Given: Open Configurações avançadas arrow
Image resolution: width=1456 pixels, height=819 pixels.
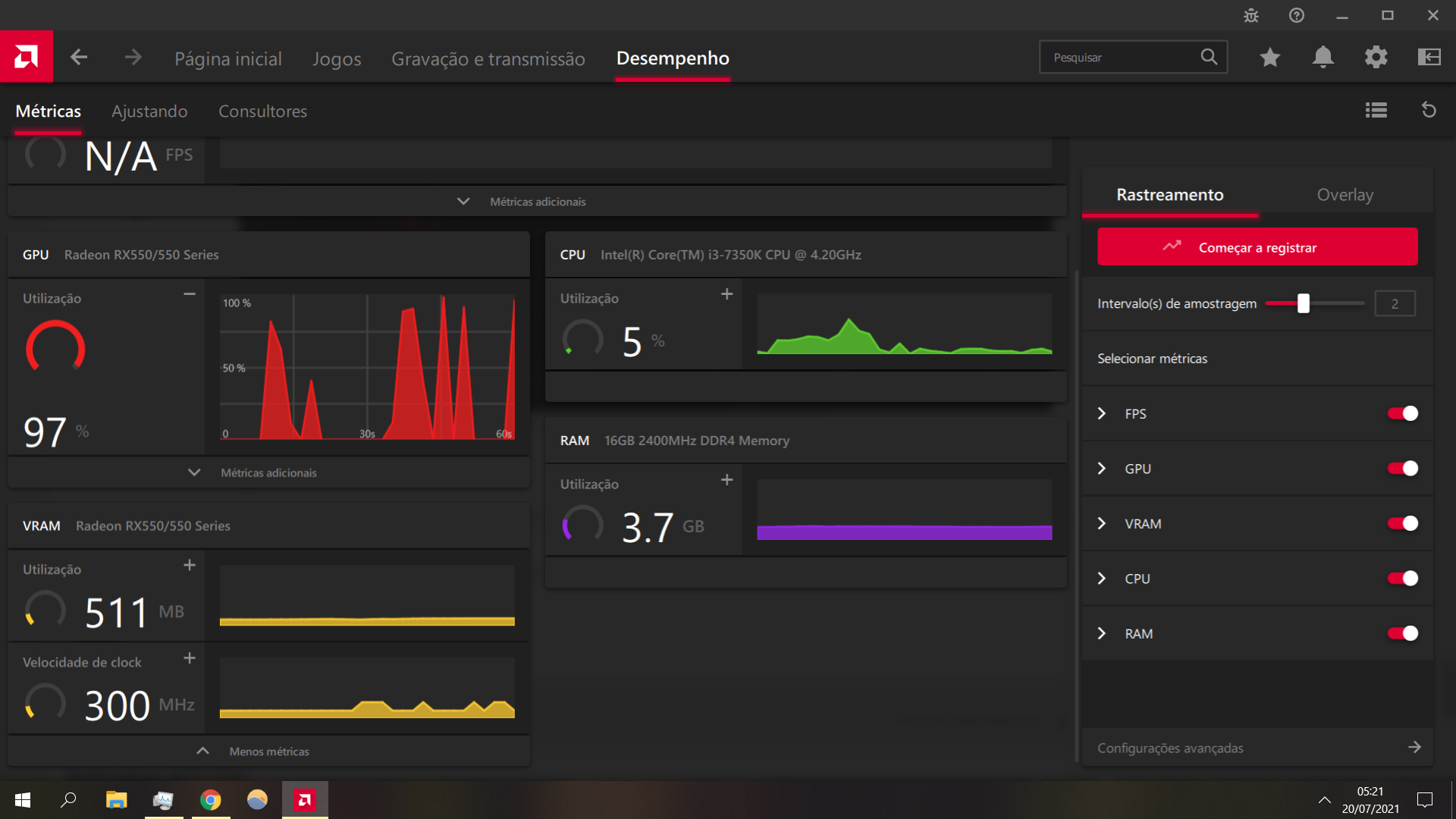Looking at the screenshot, I should pyautogui.click(x=1414, y=748).
